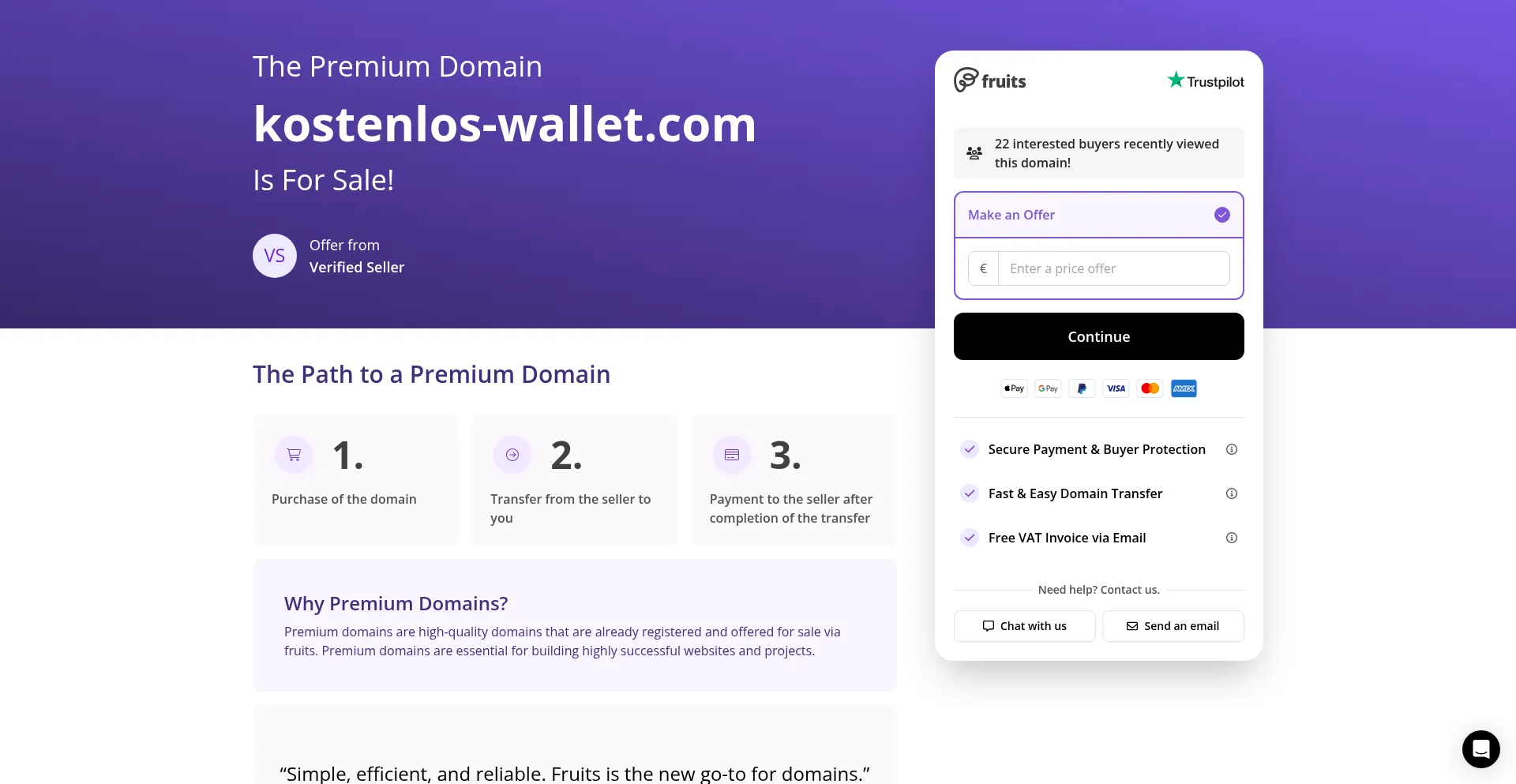Show info for Secure Payment & Buyer Protection
Image resolution: width=1516 pixels, height=784 pixels.
[x=1231, y=449]
